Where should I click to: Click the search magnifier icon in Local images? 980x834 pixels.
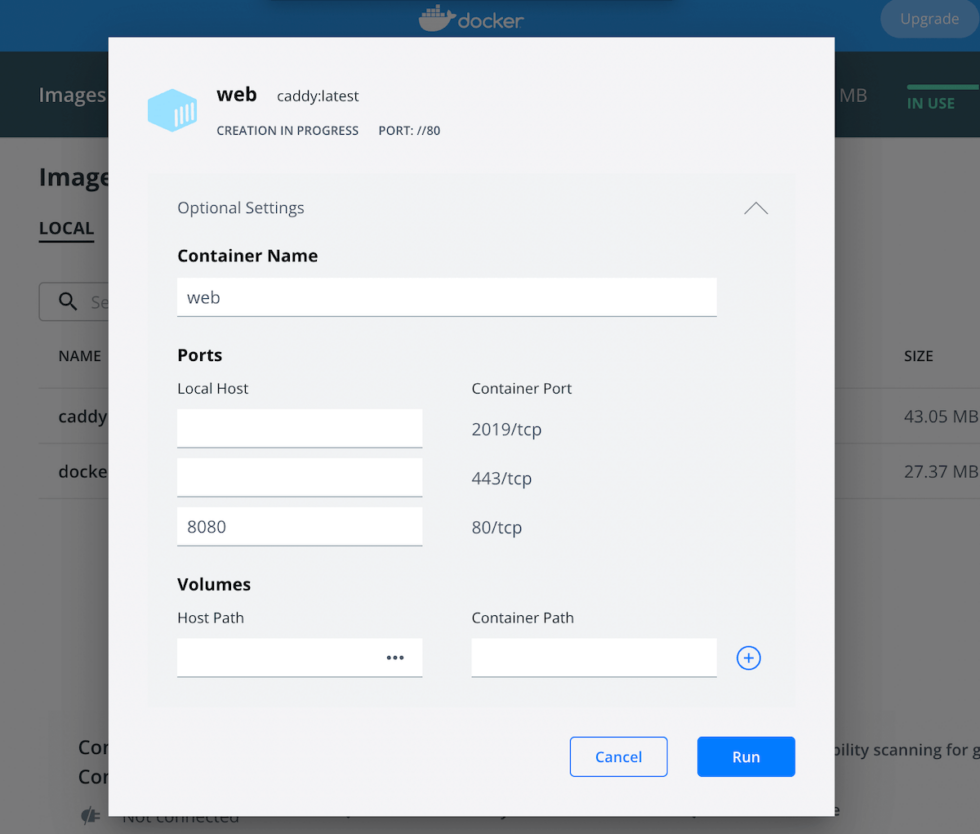pos(66,301)
